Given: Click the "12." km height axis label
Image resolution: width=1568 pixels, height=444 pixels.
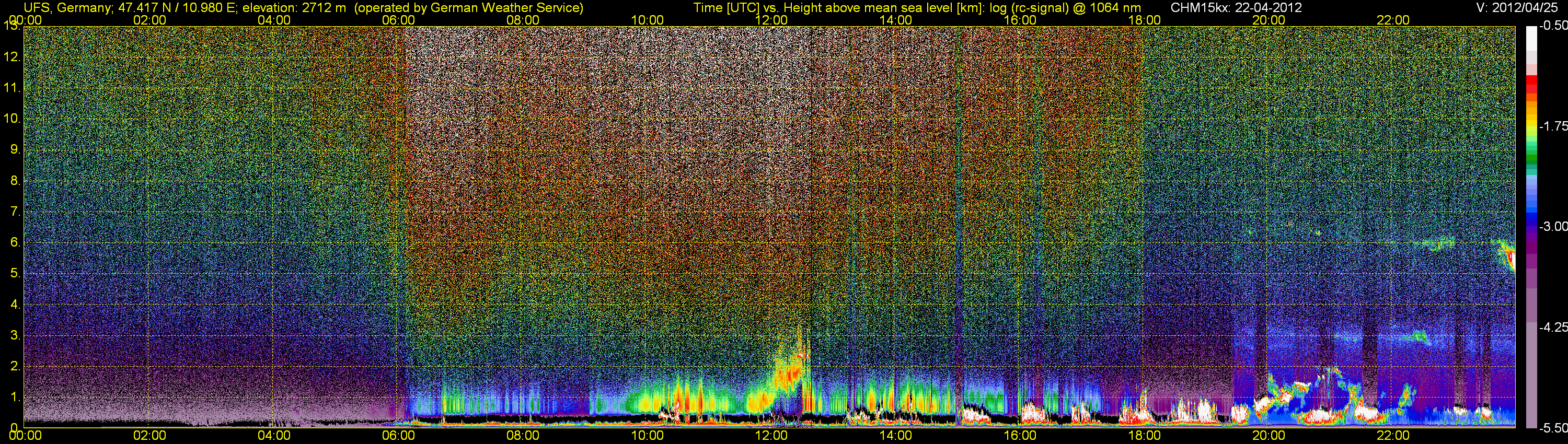Looking at the screenshot, I should (12, 57).
